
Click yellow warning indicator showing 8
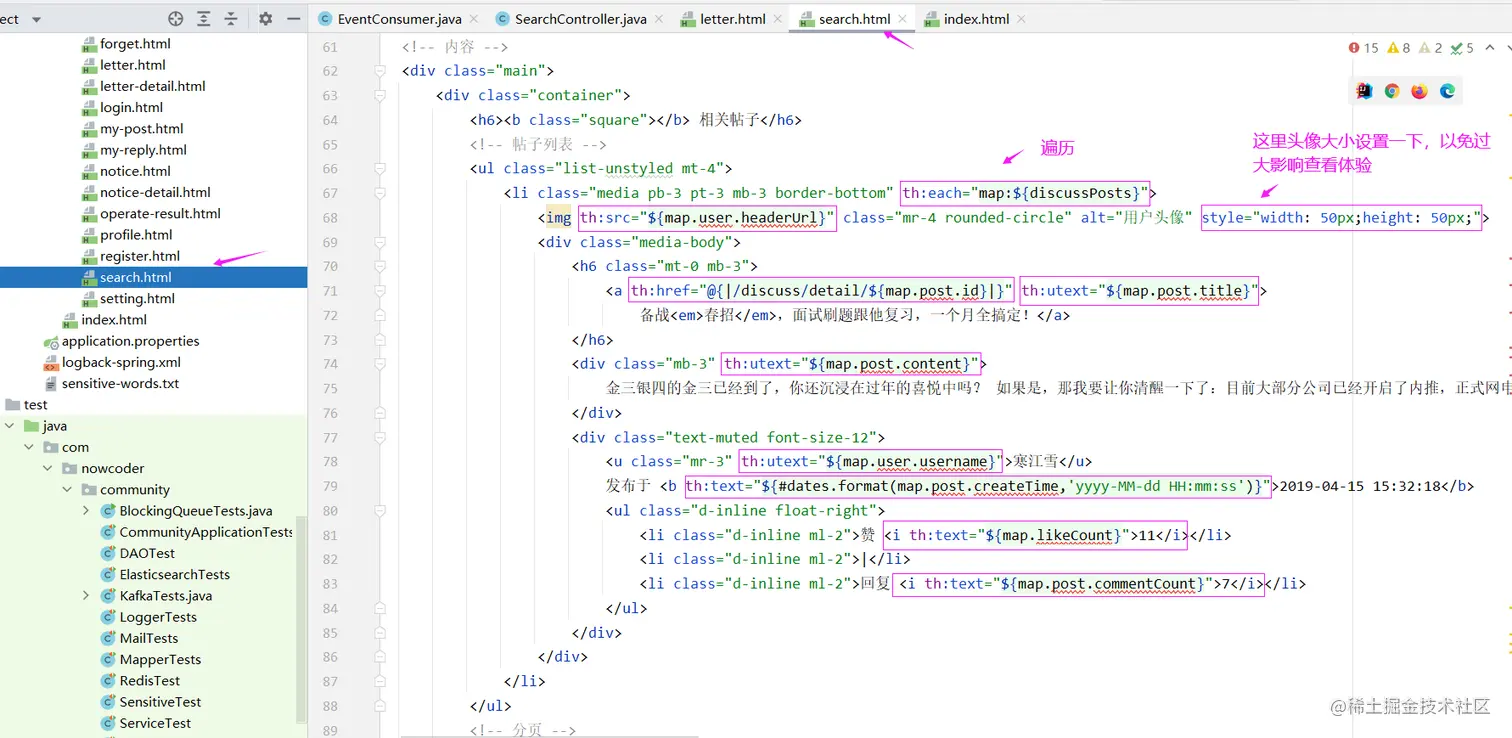(1399, 47)
